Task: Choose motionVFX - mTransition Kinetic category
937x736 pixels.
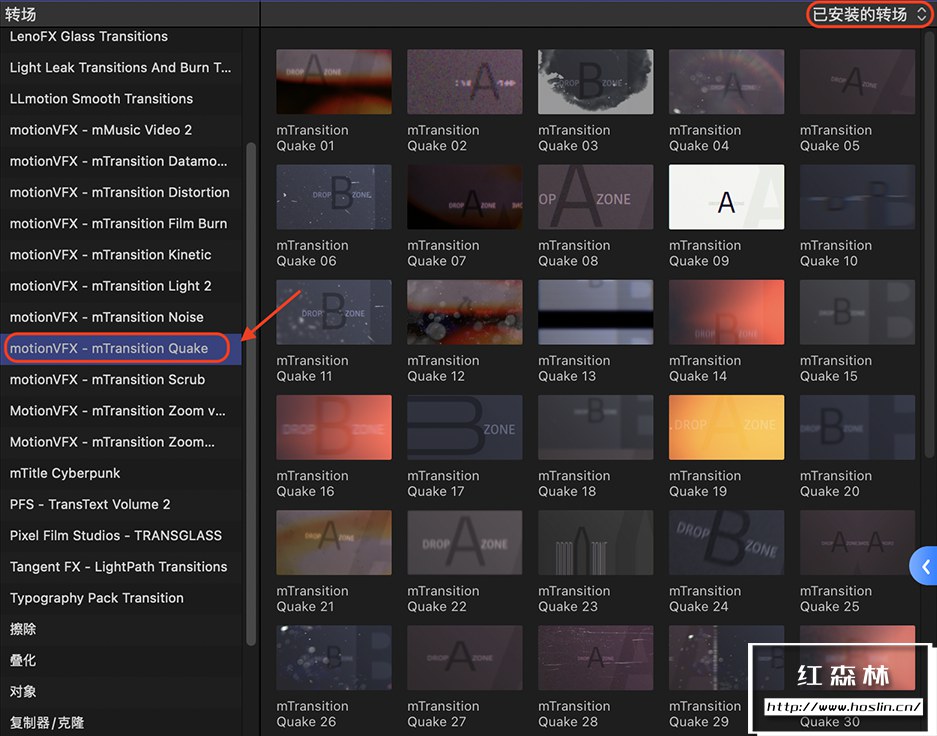Action: point(121,254)
